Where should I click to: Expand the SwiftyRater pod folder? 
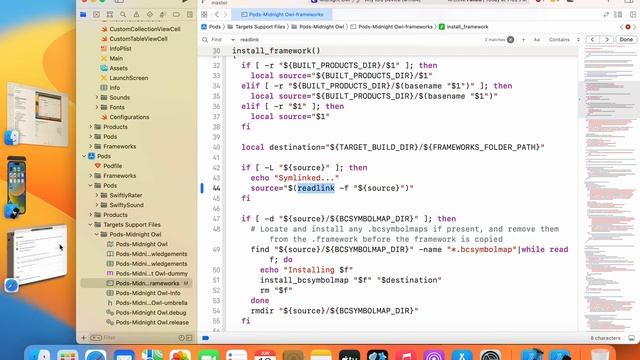(97, 195)
